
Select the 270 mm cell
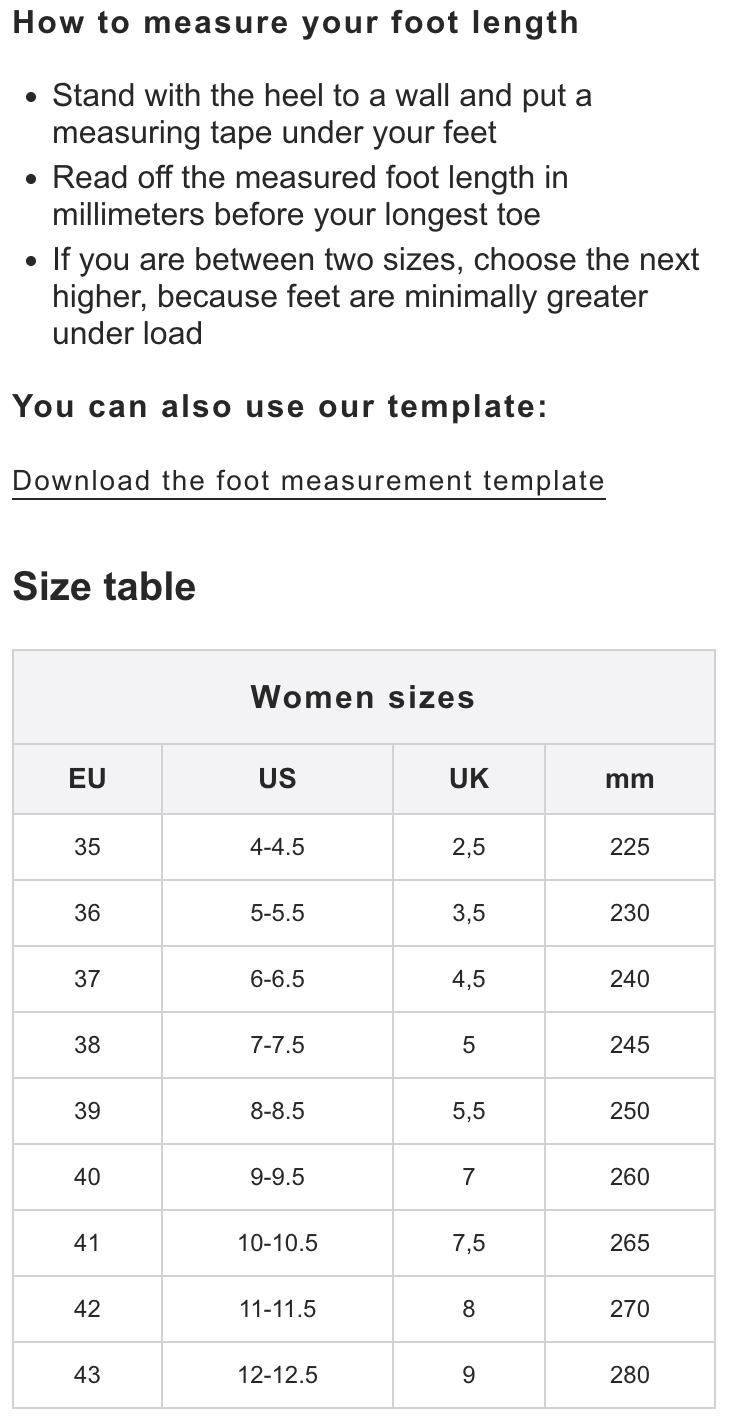(x=629, y=1309)
